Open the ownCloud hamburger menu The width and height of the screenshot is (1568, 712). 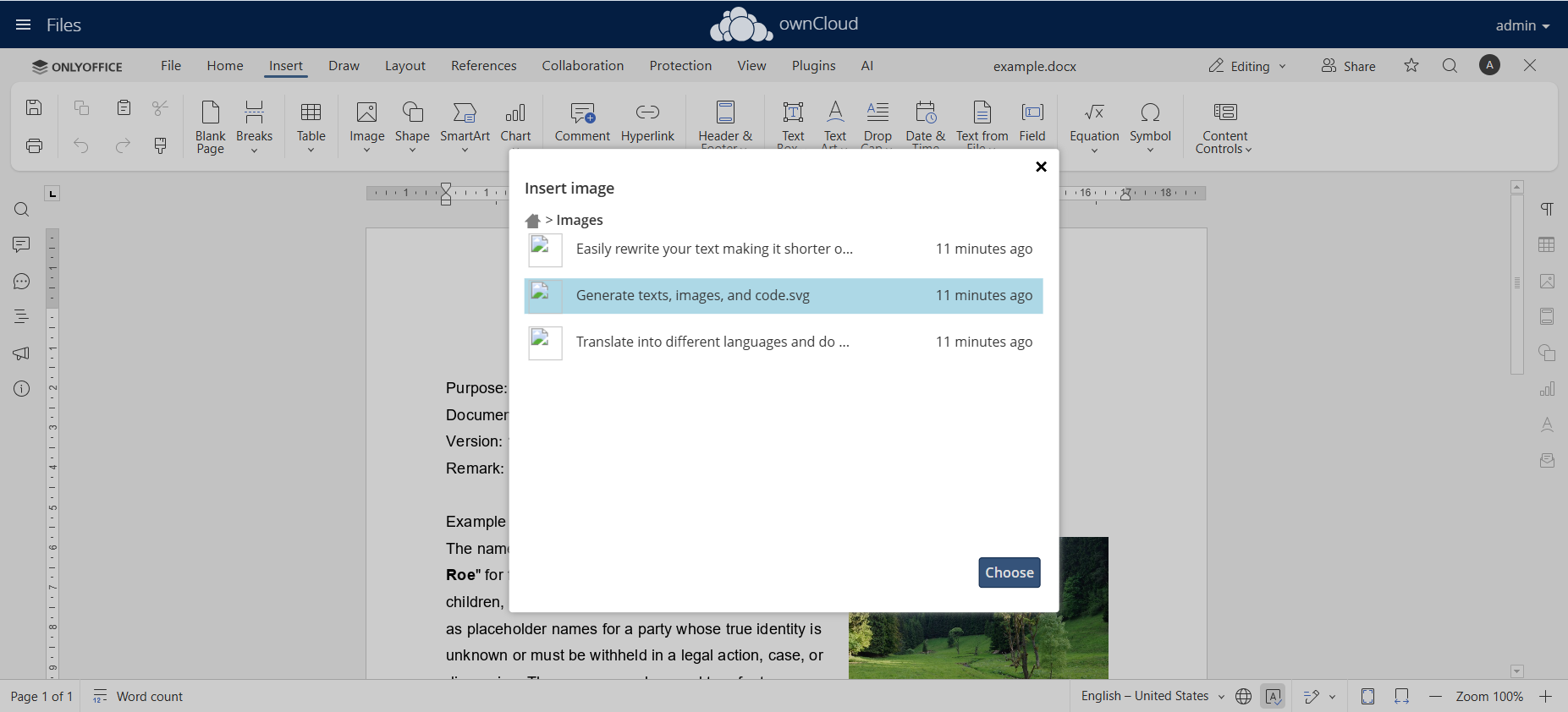point(24,25)
